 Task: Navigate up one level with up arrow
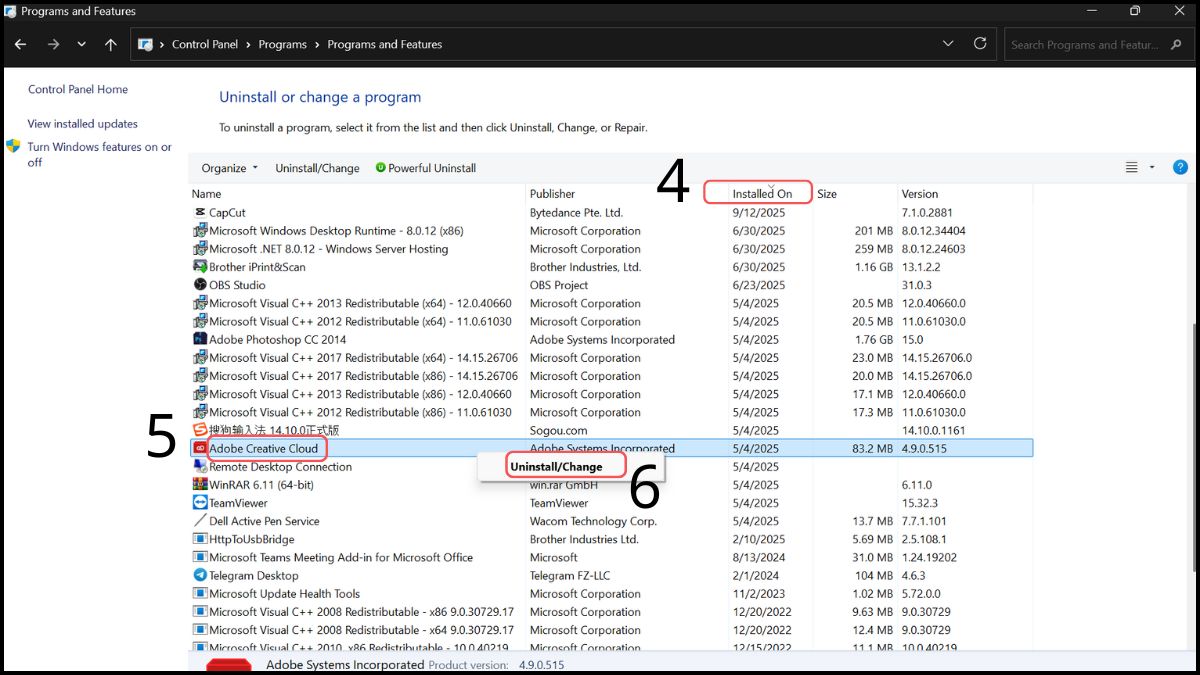click(110, 44)
